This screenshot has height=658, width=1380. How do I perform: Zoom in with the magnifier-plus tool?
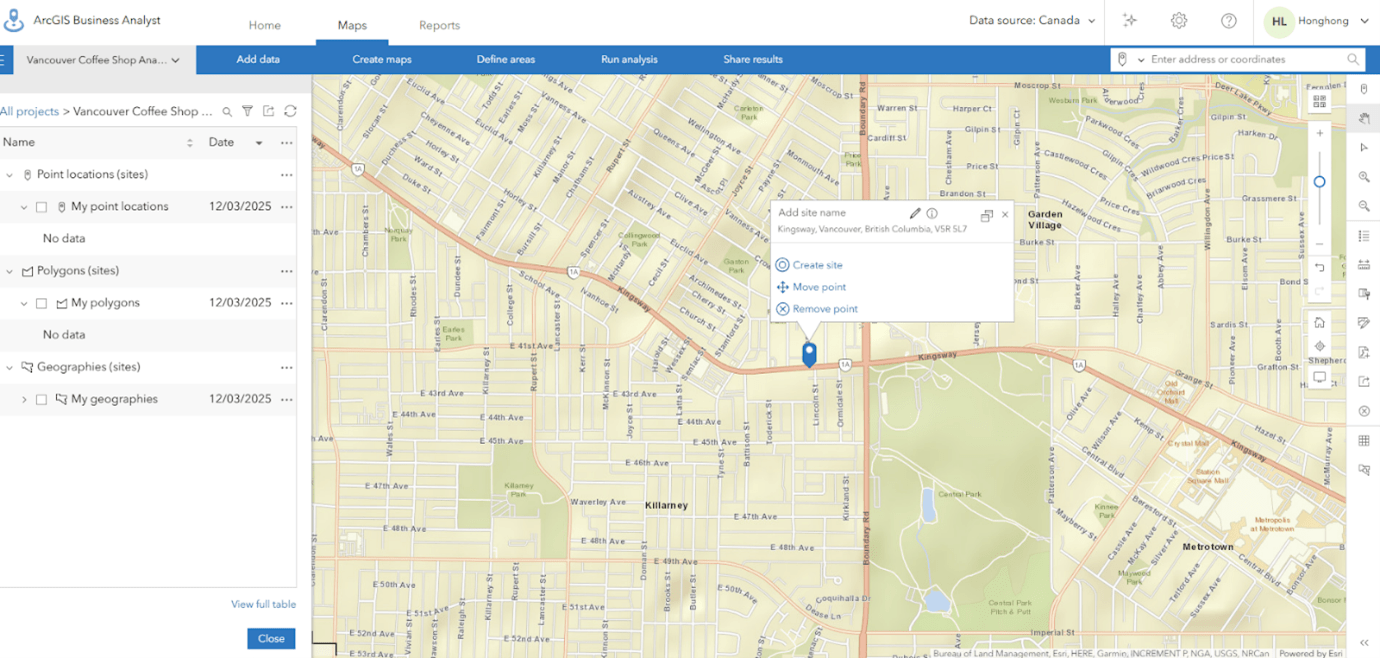pos(1364,177)
